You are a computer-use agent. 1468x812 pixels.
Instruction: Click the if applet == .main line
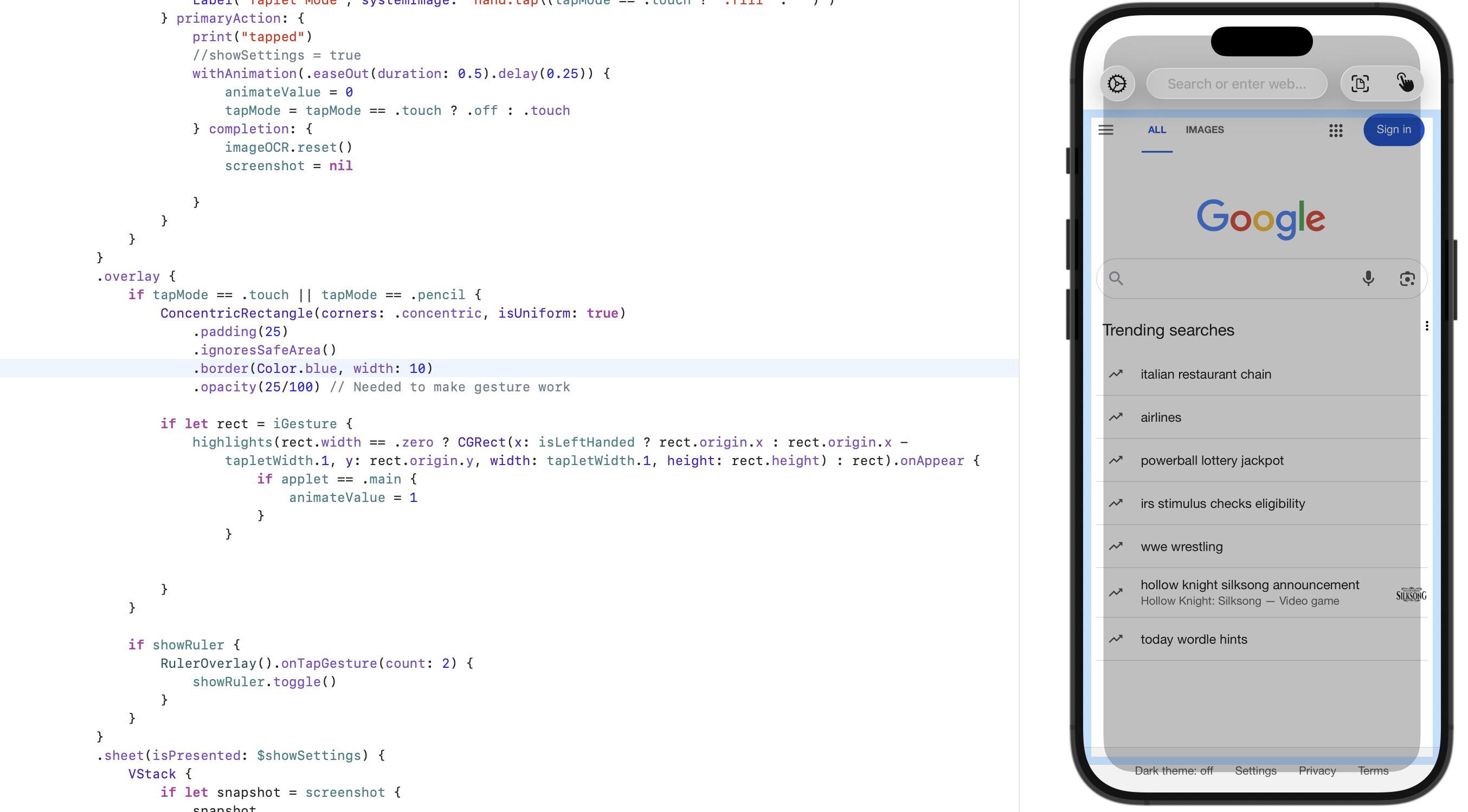(x=337, y=479)
